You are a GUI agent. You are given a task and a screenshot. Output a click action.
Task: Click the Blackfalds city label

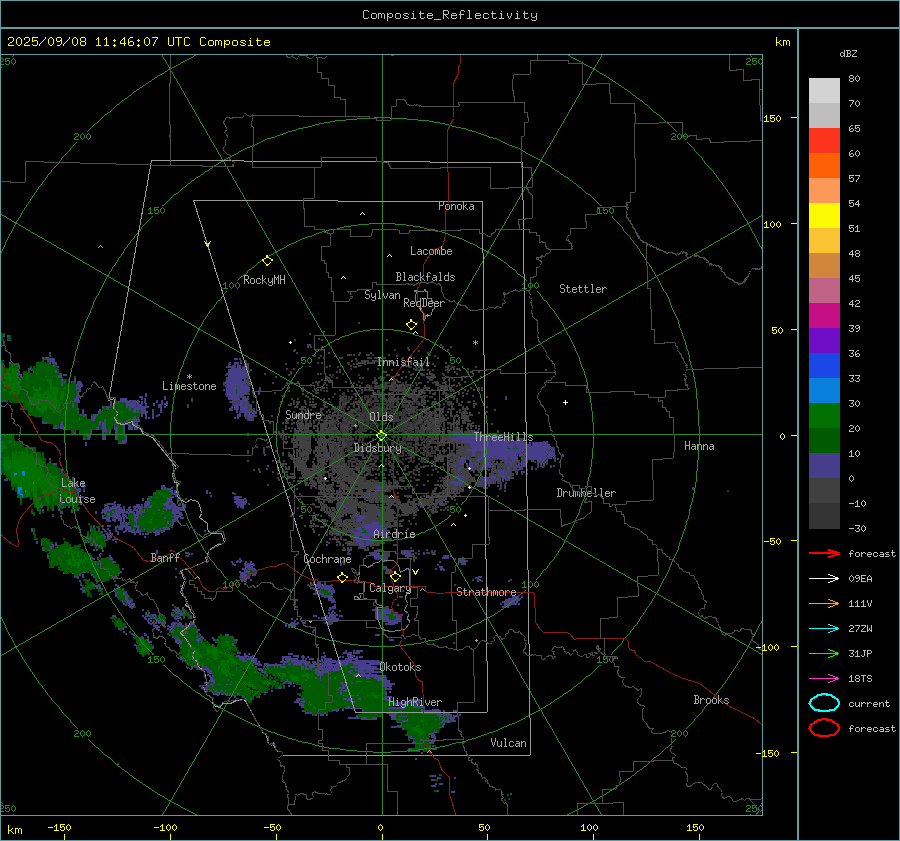(425, 277)
